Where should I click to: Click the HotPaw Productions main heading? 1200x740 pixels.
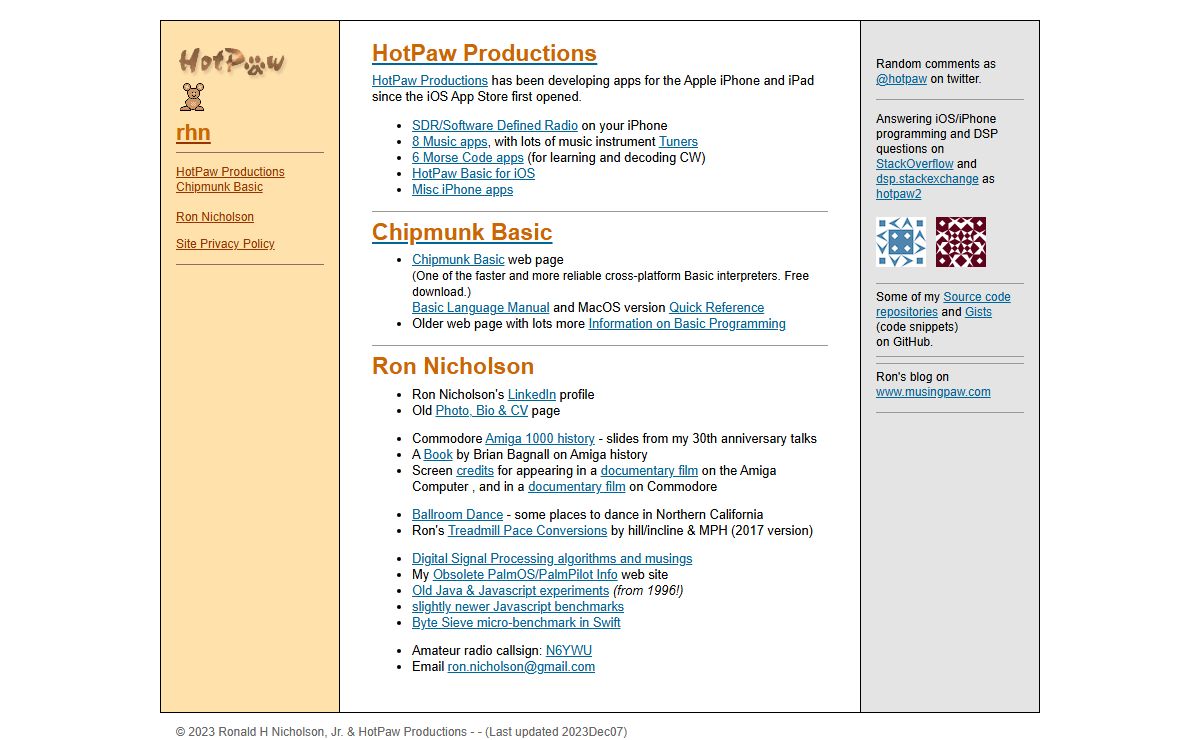click(484, 53)
